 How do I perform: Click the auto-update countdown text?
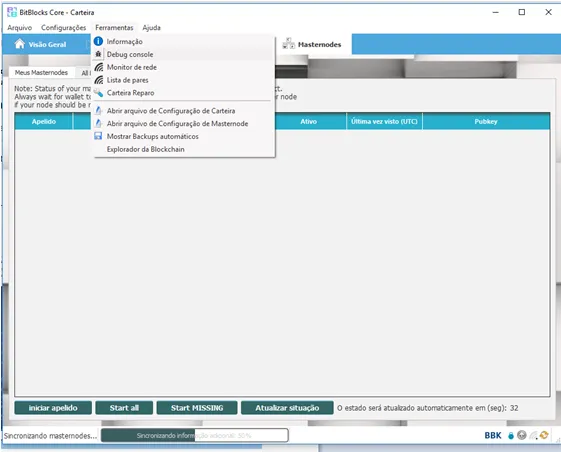[428, 408]
